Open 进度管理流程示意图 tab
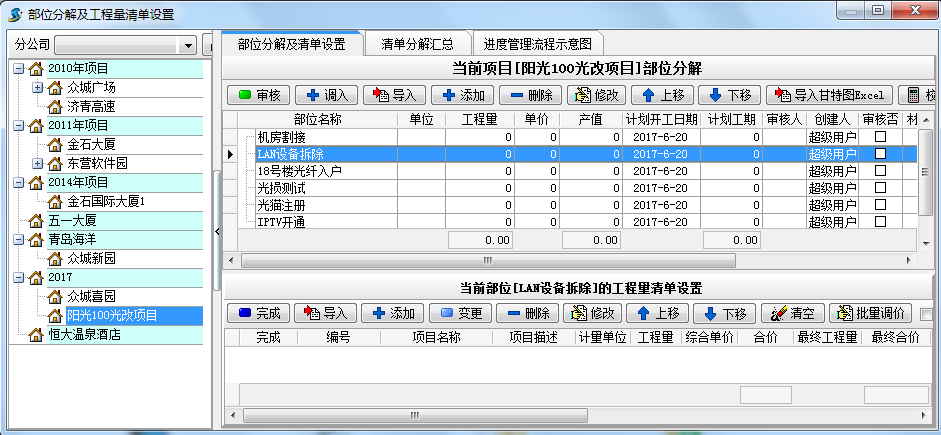 point(538,44)
